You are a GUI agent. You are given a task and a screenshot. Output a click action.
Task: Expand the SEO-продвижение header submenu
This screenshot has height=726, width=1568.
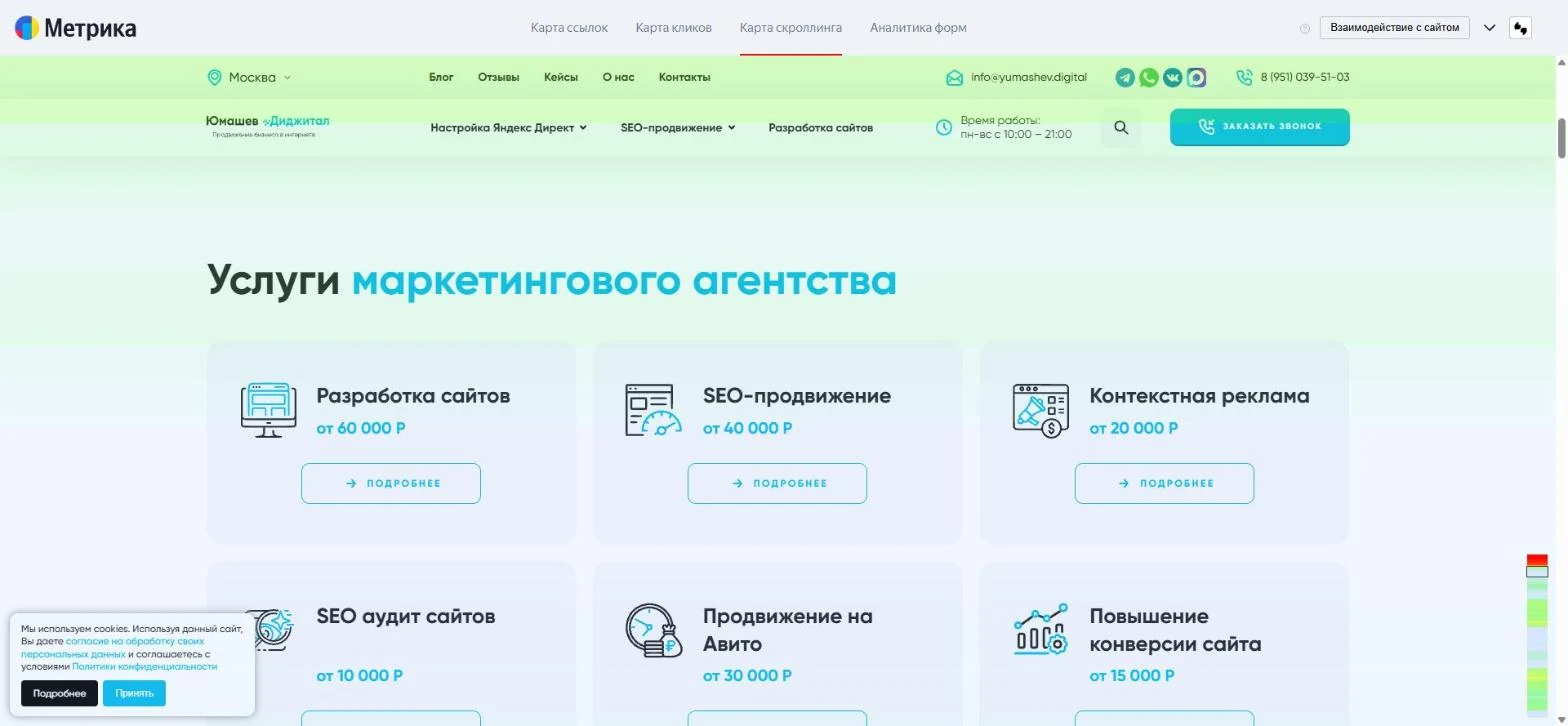pyautogui.click(x=731, y=128)
